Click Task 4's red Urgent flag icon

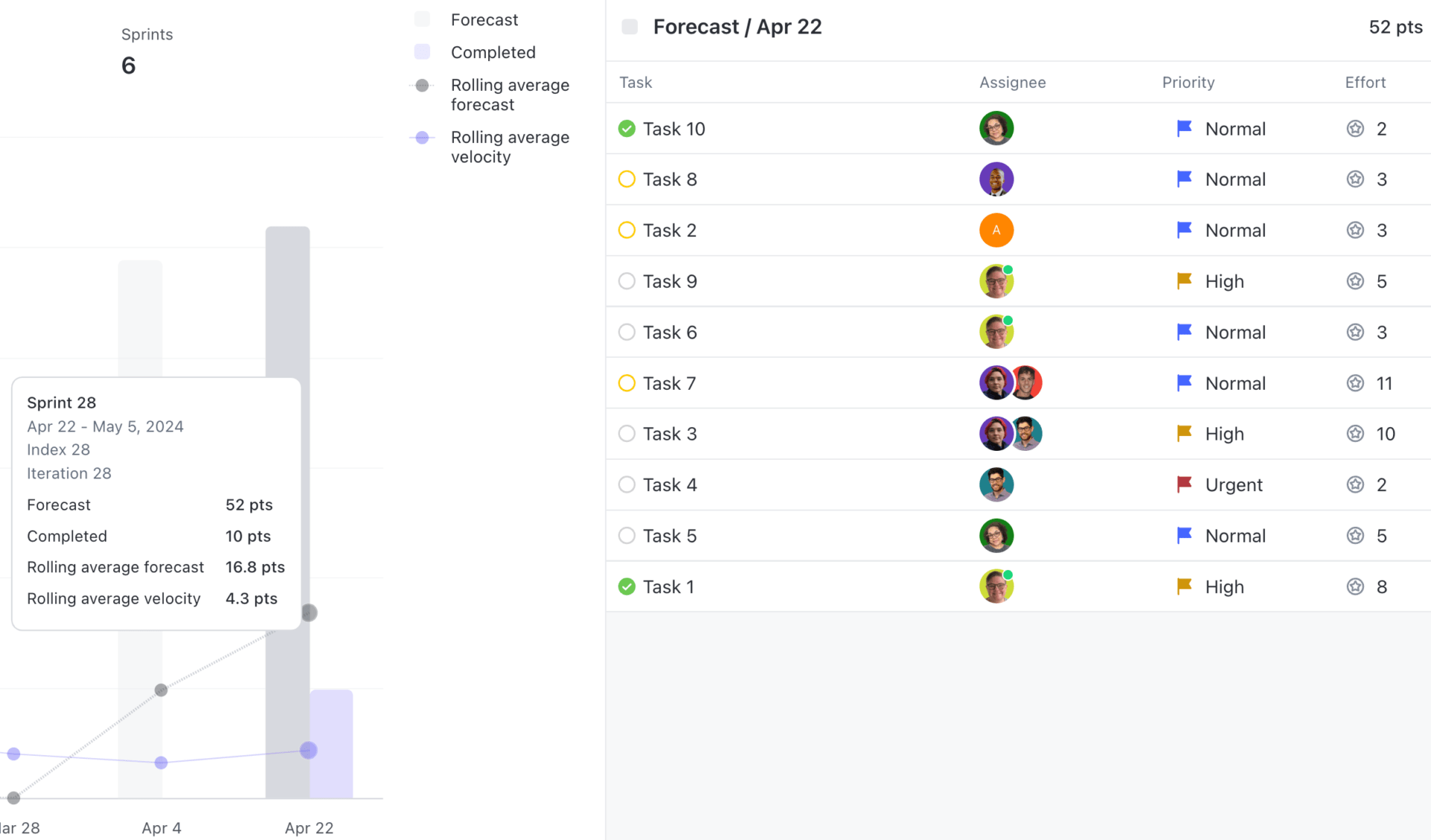pos(1184,484)
